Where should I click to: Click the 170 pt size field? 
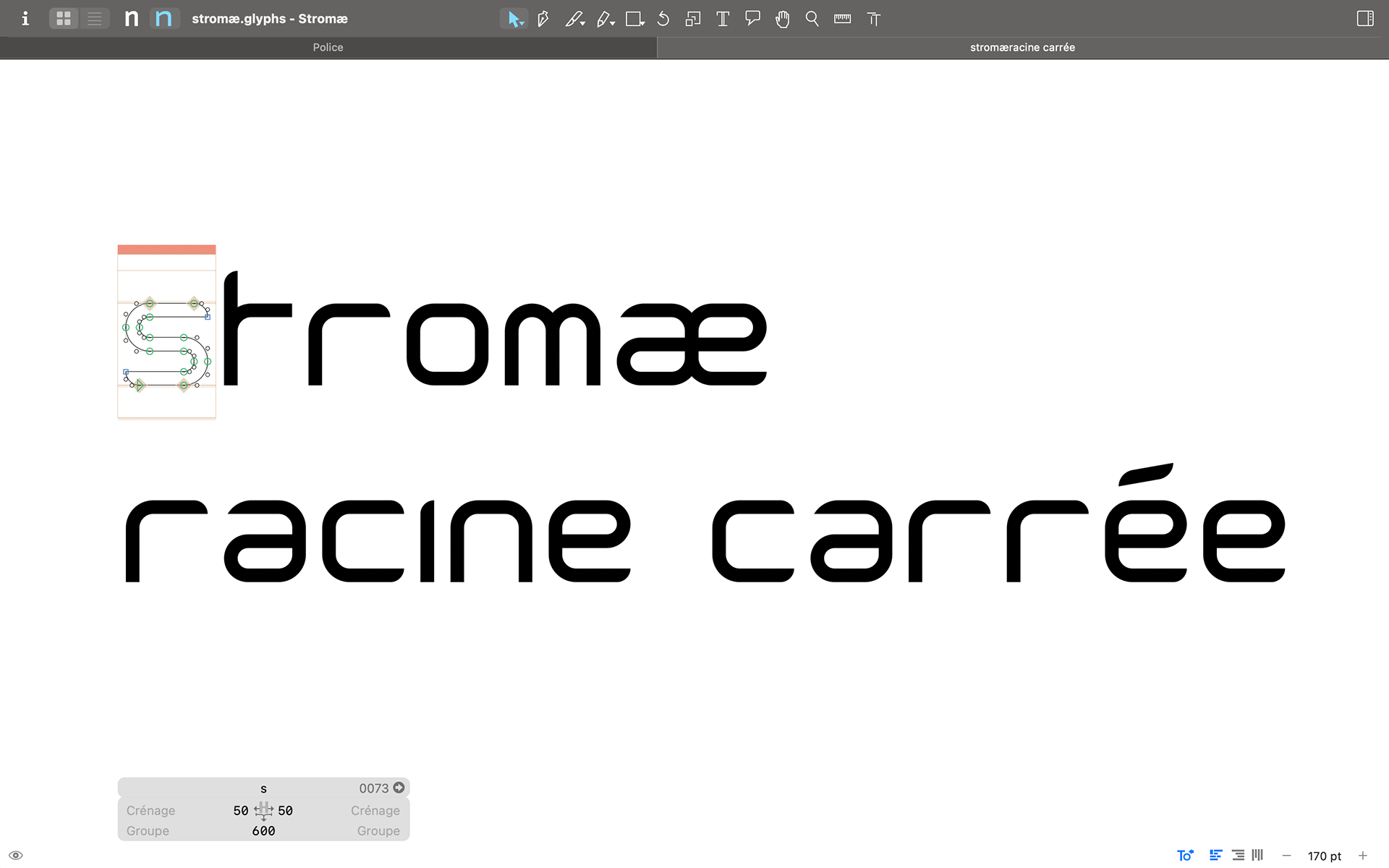(1325, 856)
